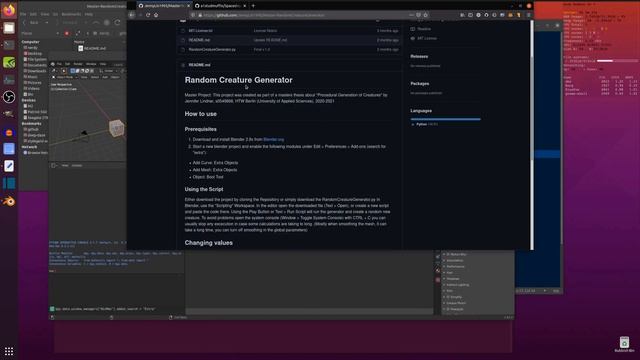
Task: Open the Firefox hamburger menu
Action: (x=529, y=15)
